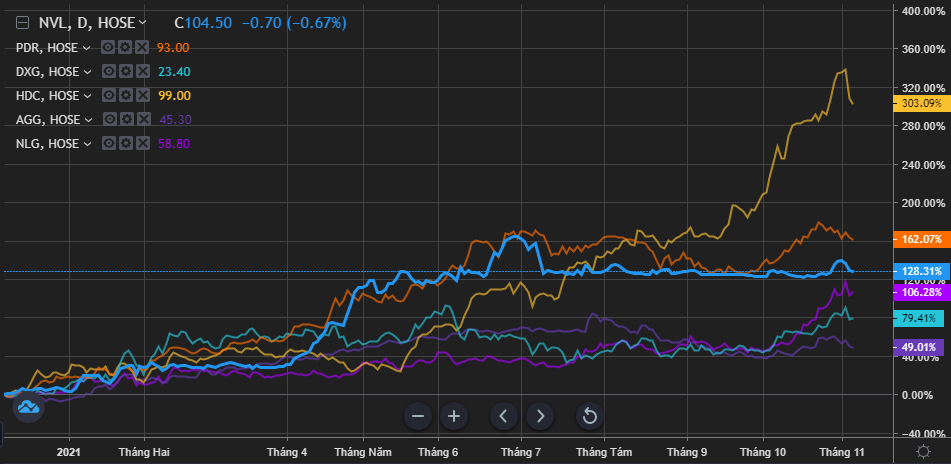
Task: Remove the AGG comparison with X icon
Action: coord(144,119)
